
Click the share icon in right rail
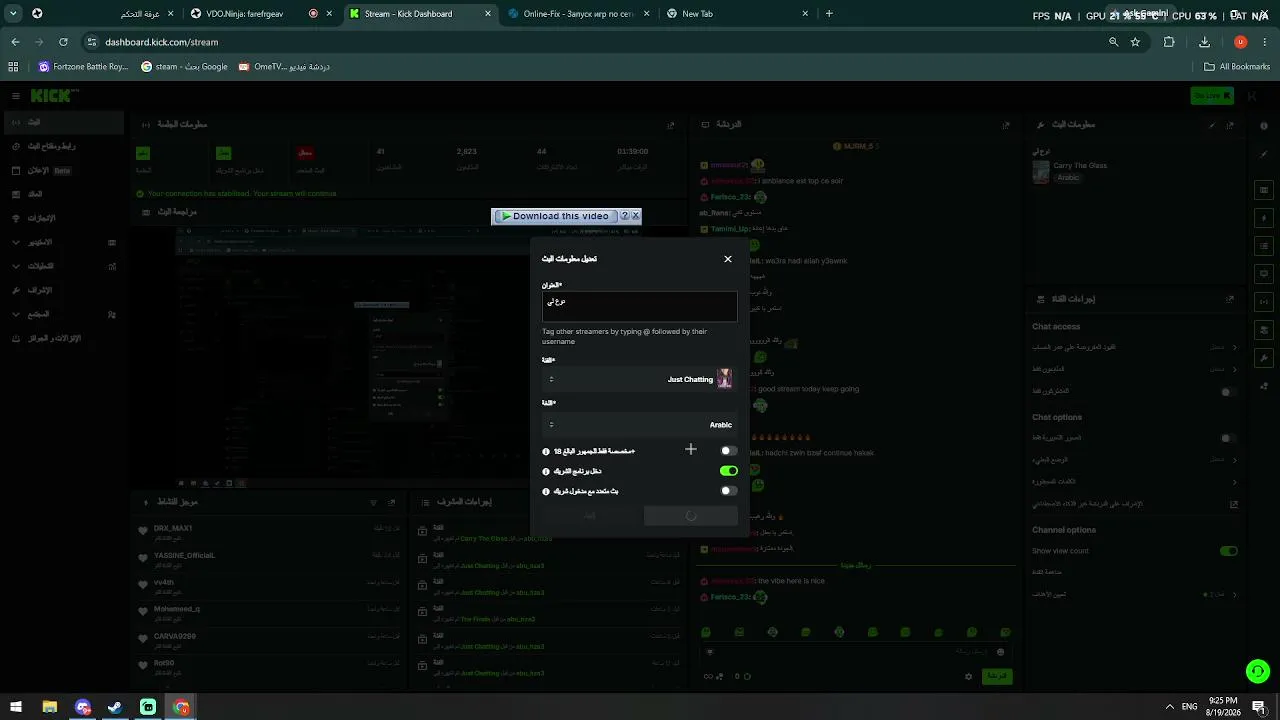tap(1264, 386)
